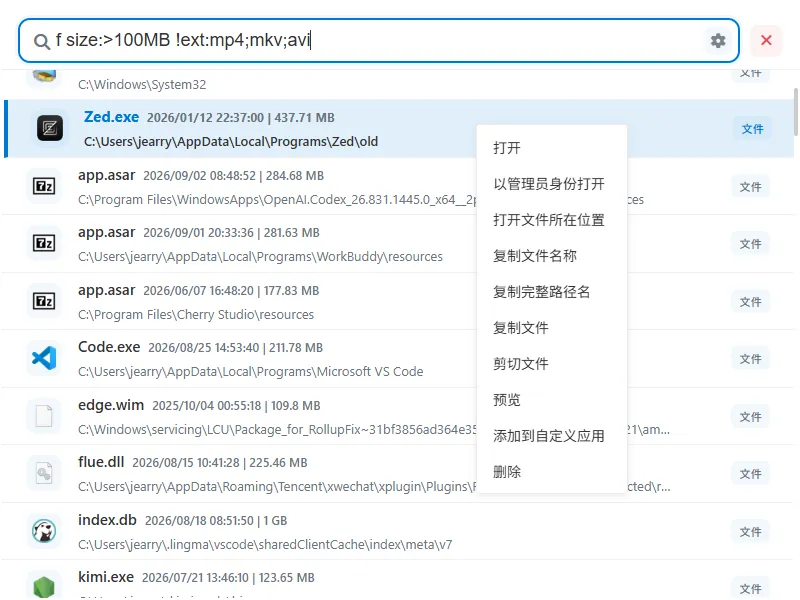This screenshot has height=600, width=800.
Task: Click the Zed.exe file name
Action: [111, 117]
